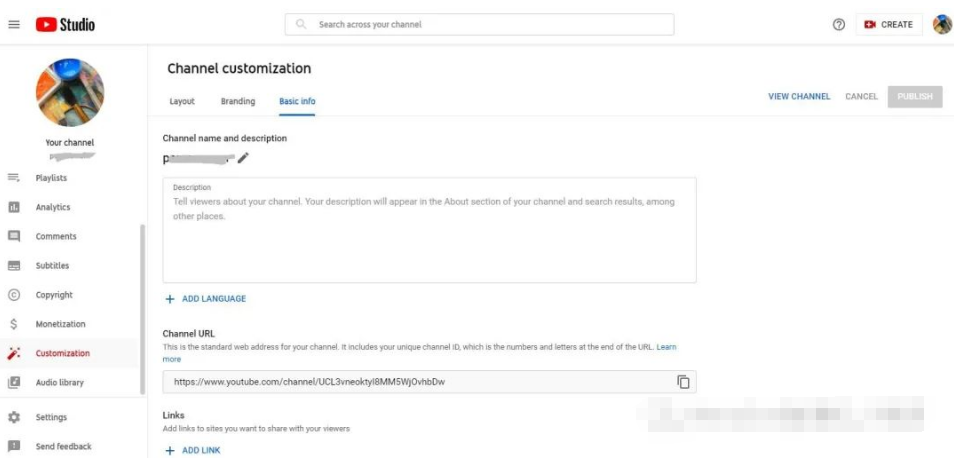The image size is (954, 462).
Task: Open Analytics from the sidebar
Action: coord(53,207)
